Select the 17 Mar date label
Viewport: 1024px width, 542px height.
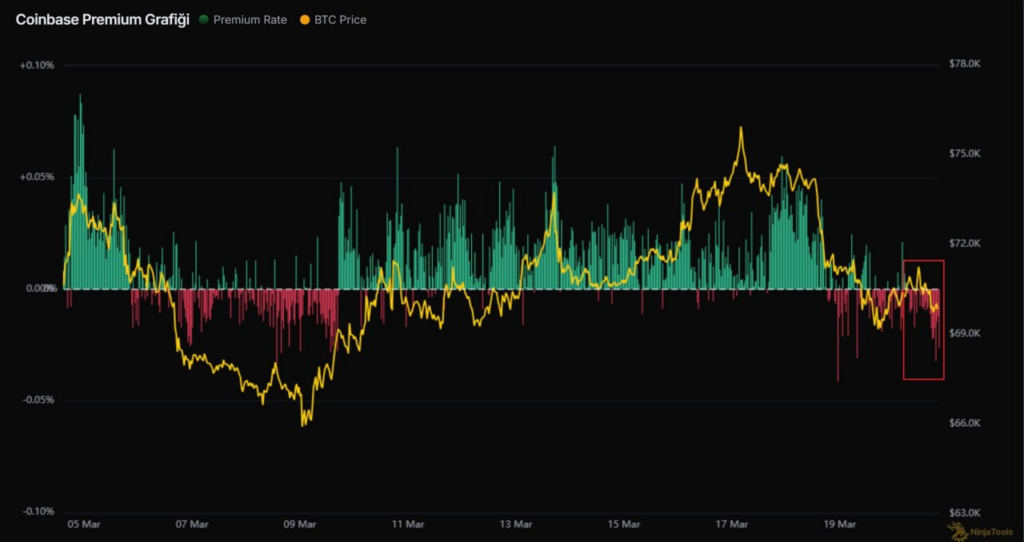[x=732, y=524]
